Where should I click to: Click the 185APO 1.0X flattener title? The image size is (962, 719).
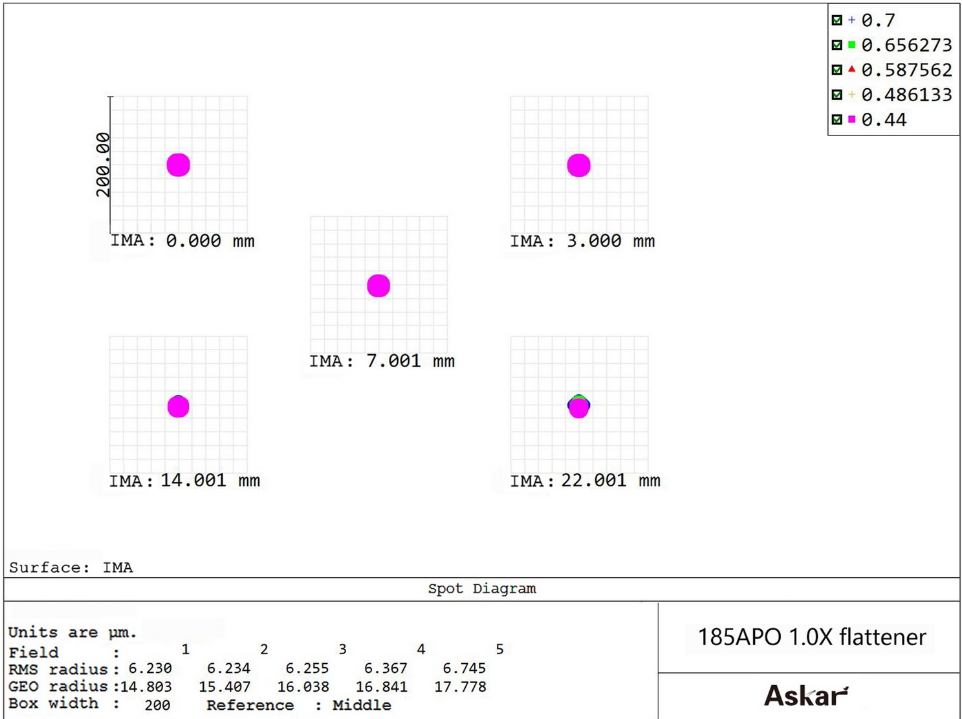coord(811,637)
